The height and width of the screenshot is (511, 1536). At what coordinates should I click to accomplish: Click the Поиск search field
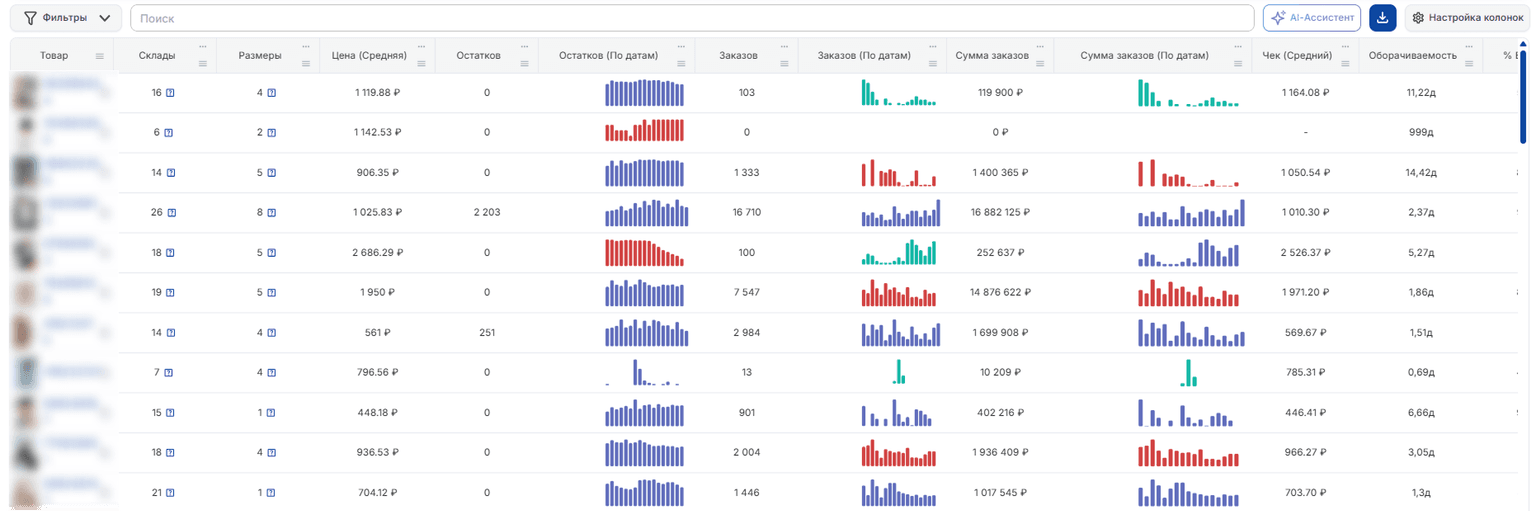tap(692, 18)
